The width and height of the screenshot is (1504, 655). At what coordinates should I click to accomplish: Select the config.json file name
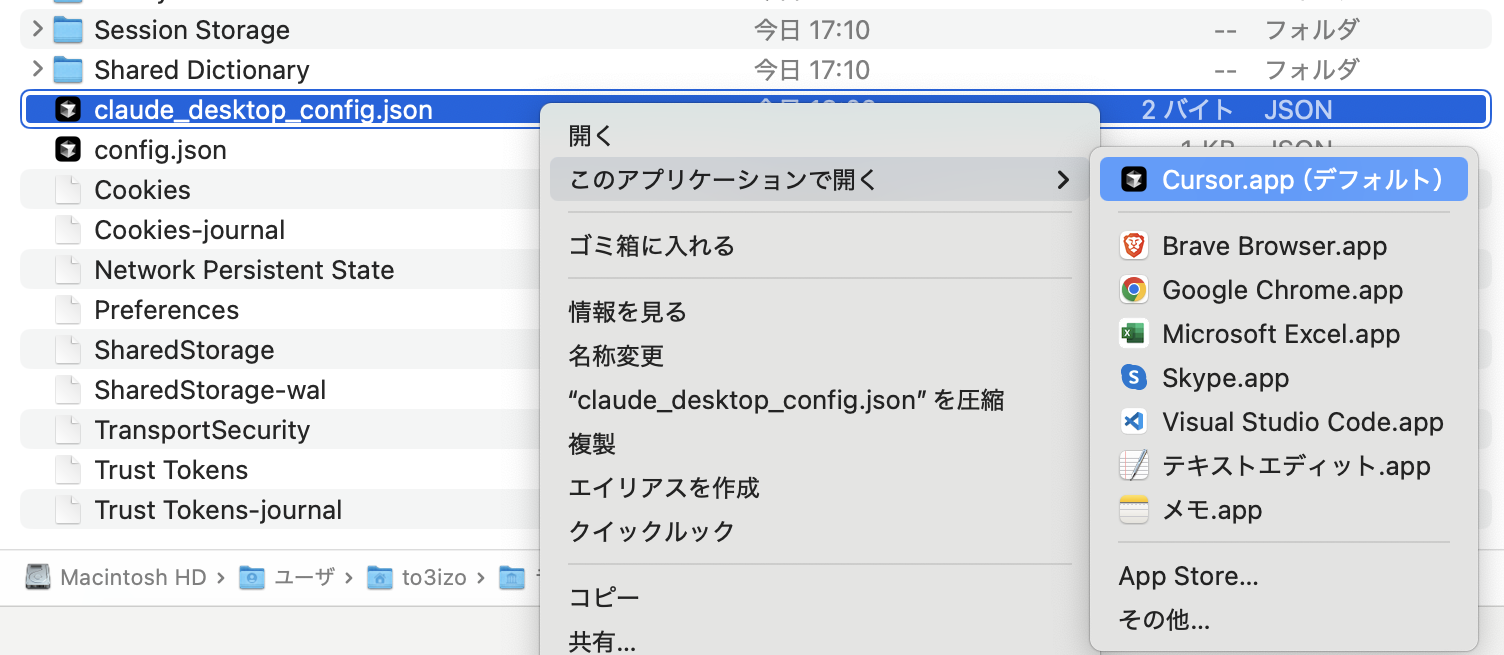pos(160,150)
